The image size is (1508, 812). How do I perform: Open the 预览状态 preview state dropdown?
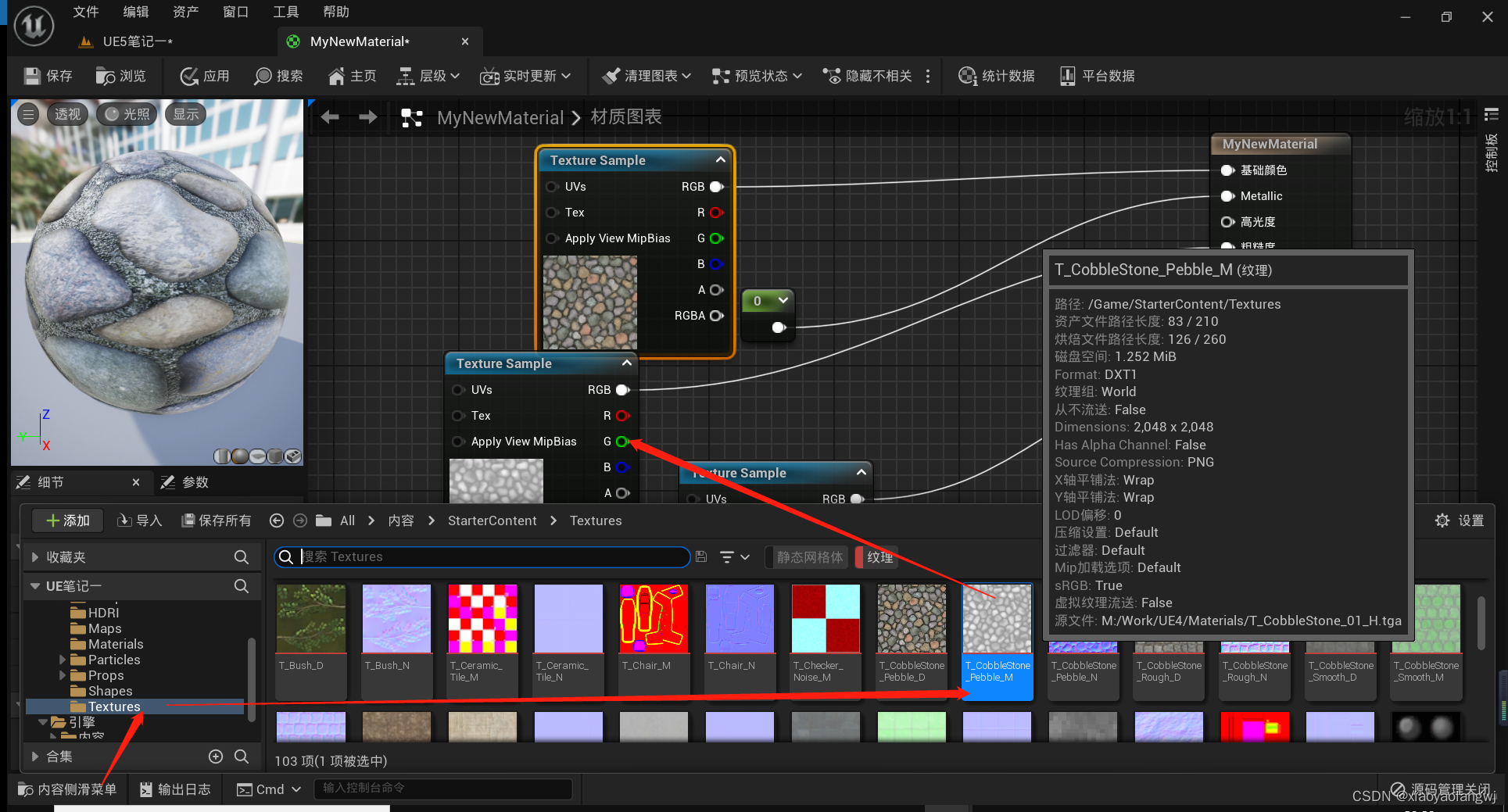tap(757, 76)
